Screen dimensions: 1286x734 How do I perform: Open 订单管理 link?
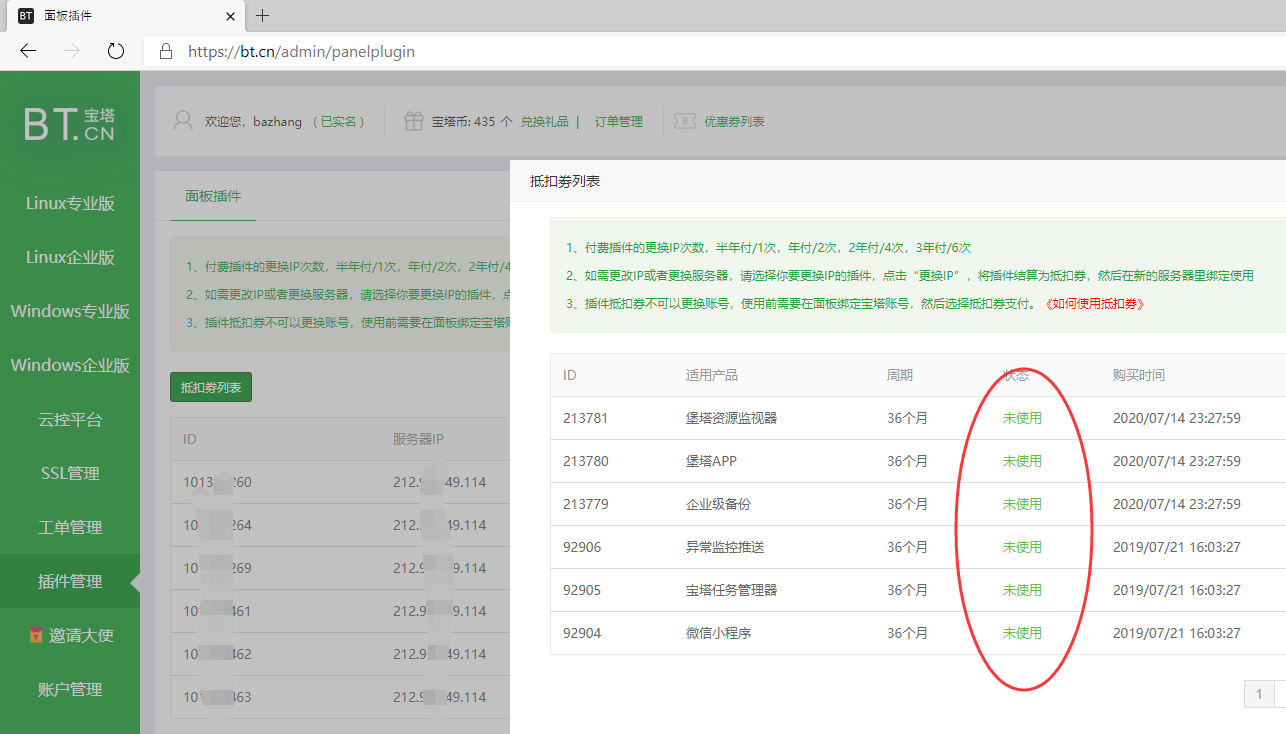tap(619, 121)
